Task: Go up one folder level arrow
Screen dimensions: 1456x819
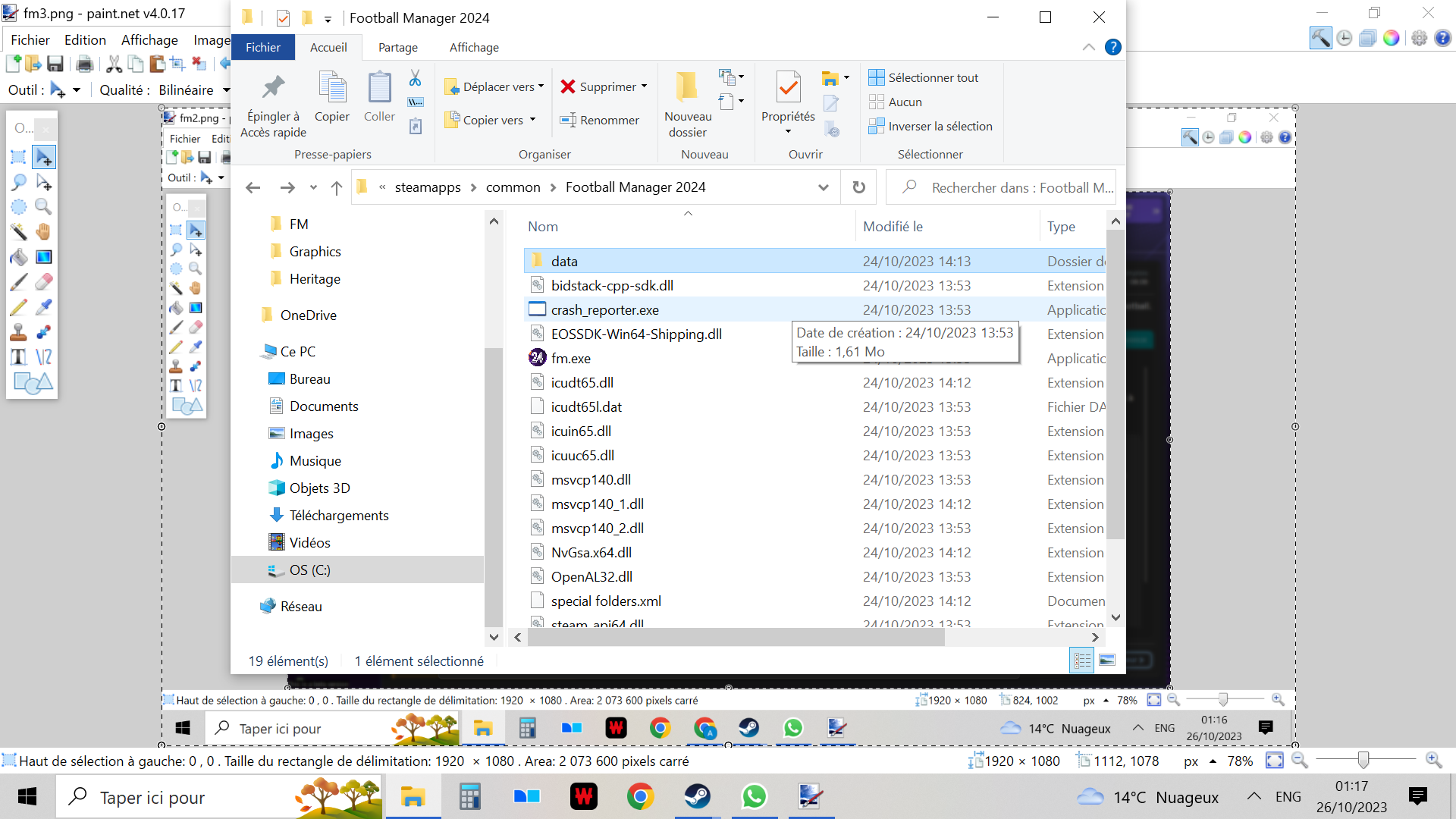Action: tap(337, 187)
